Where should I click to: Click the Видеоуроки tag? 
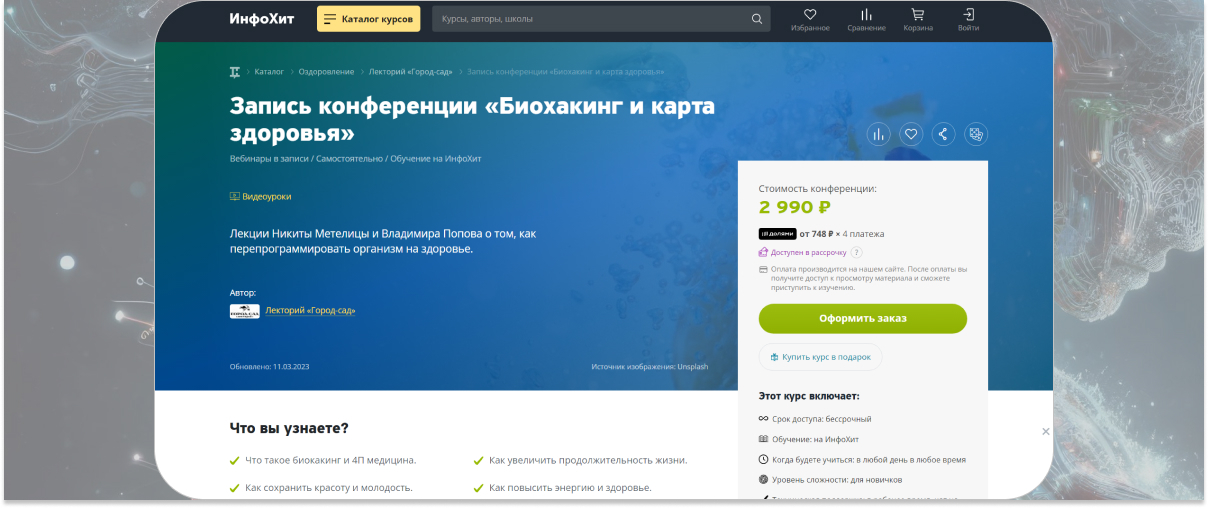[x=261, y=197]
